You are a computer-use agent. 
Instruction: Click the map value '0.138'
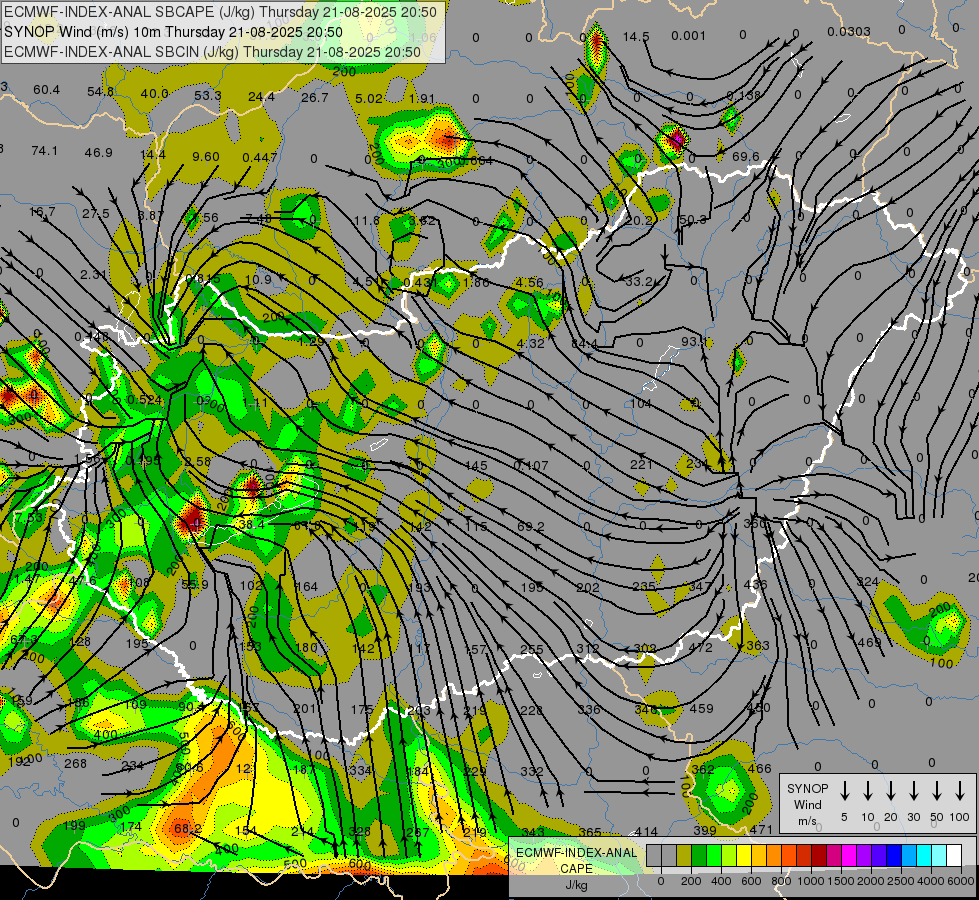(744, 95)
